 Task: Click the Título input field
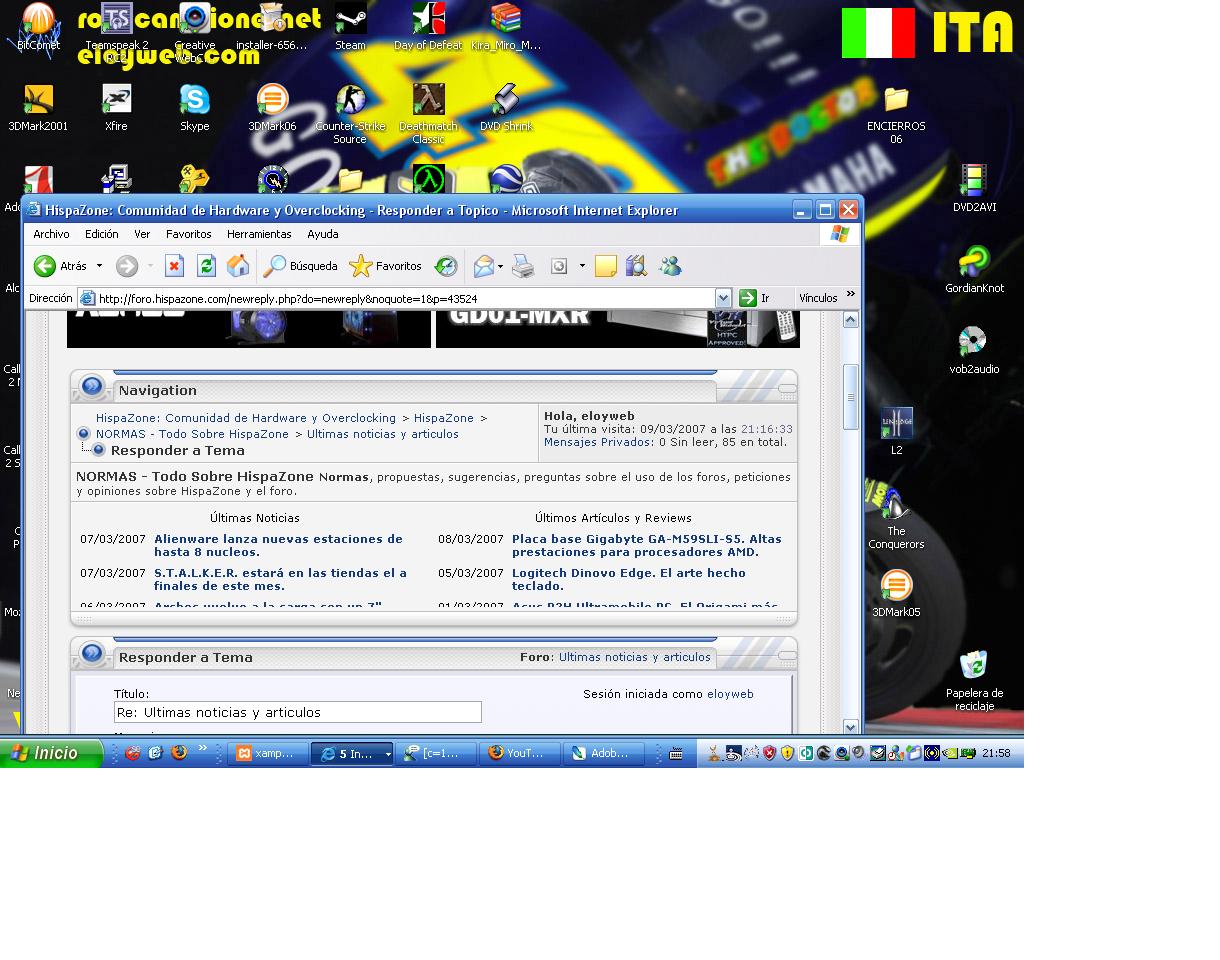tap(297, 712)
